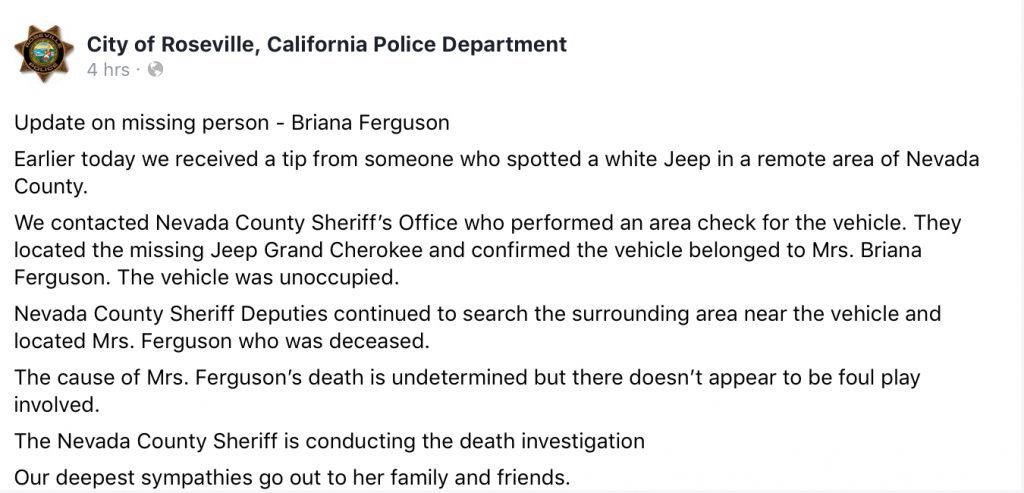
Task: Click the paragraph about the white Jeep tip
Action: (x=497, y=173)
